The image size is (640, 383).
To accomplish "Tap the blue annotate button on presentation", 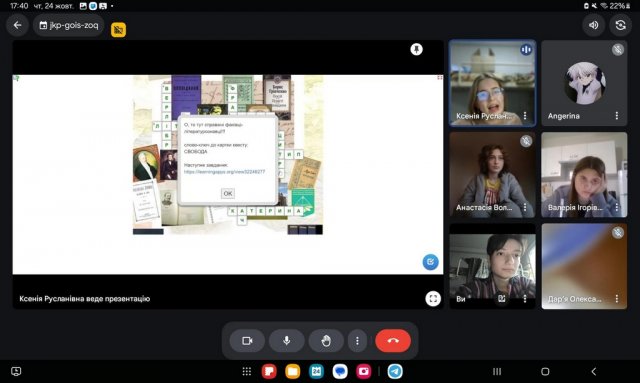I will tap(430, 262).
